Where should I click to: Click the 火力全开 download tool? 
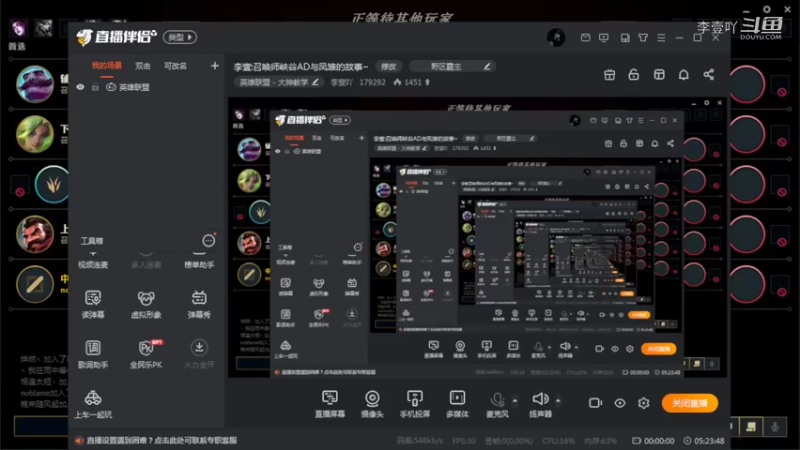[x=199, y=354]
